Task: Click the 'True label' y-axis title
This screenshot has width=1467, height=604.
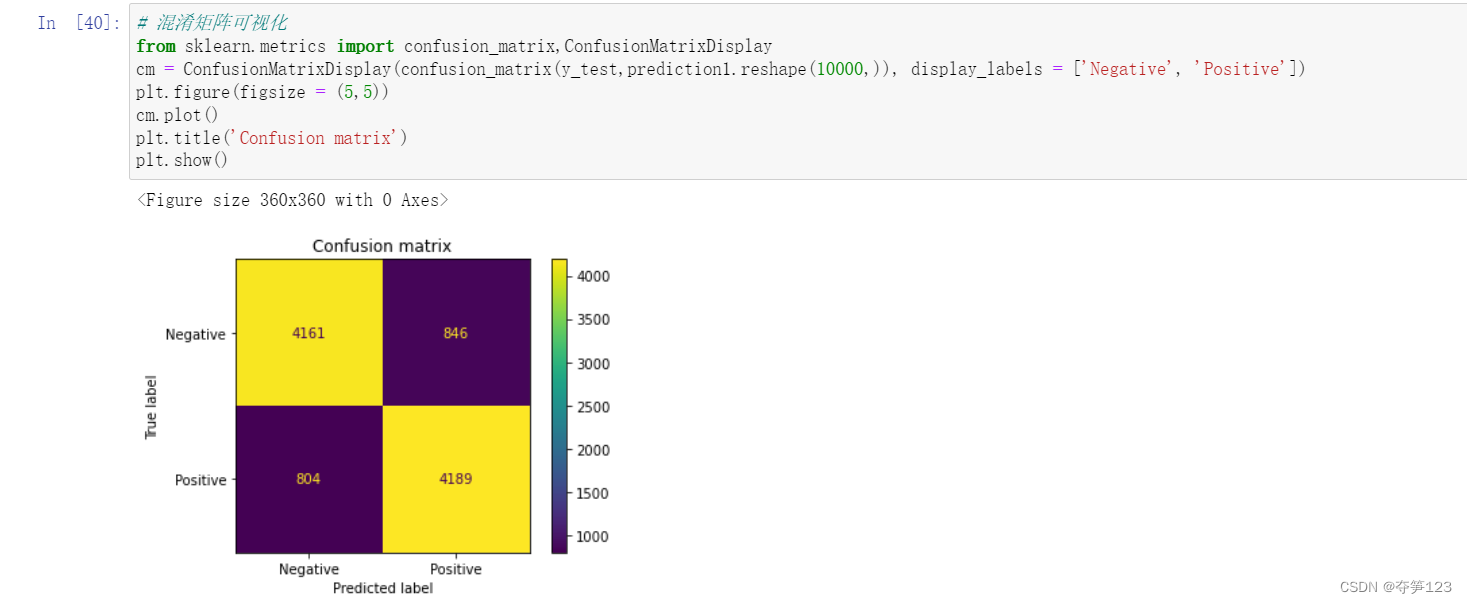Action: (x=152, y=406)
